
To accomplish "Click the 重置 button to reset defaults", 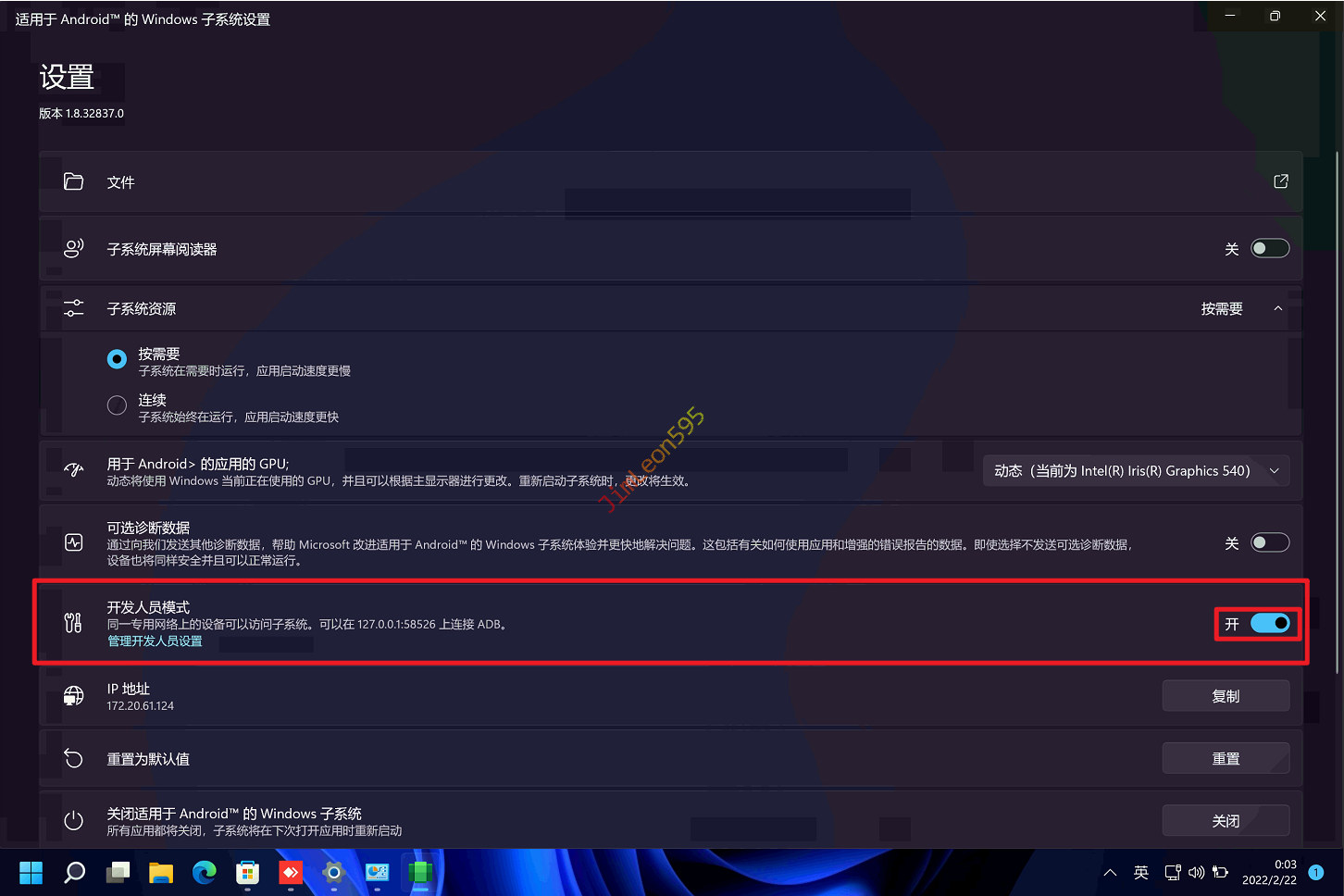I will click(1225, 758).
